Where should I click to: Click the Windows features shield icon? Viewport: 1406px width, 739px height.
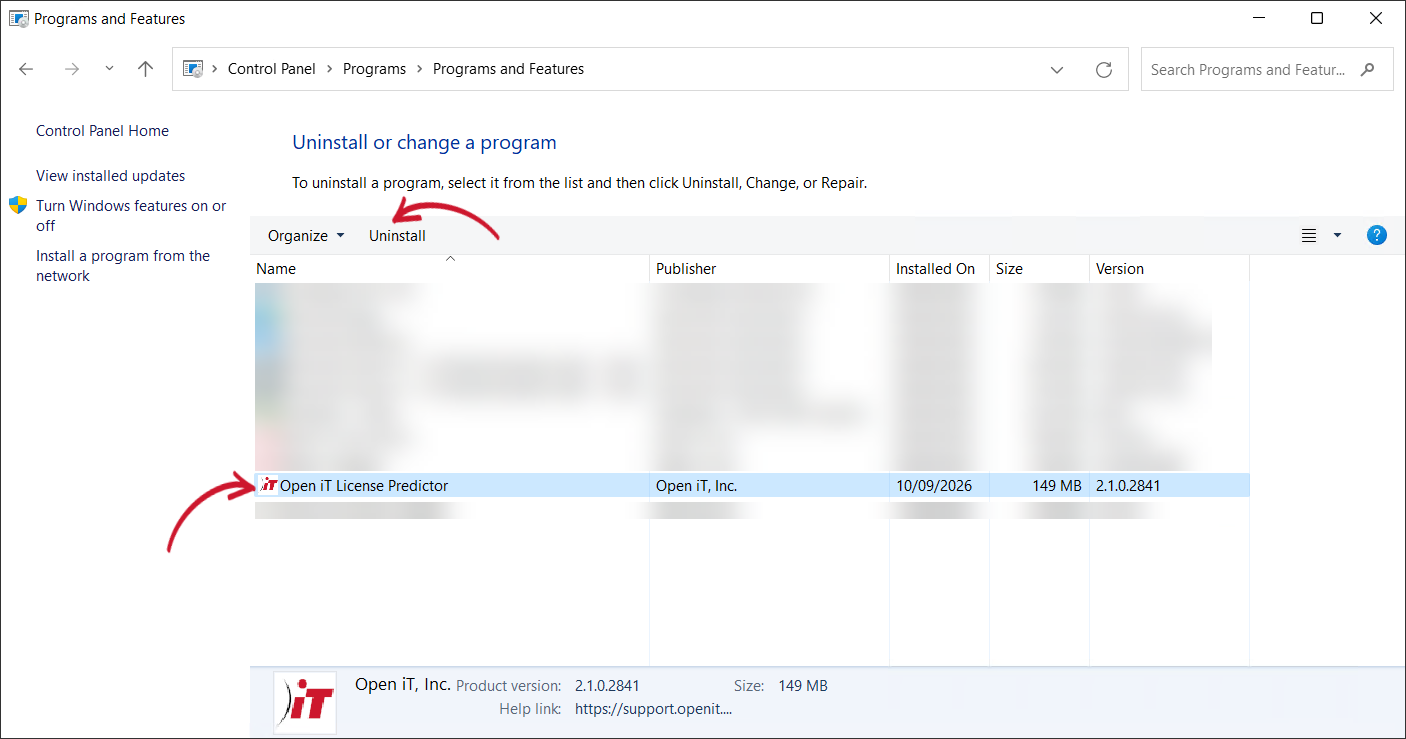(x=18, y=205)
